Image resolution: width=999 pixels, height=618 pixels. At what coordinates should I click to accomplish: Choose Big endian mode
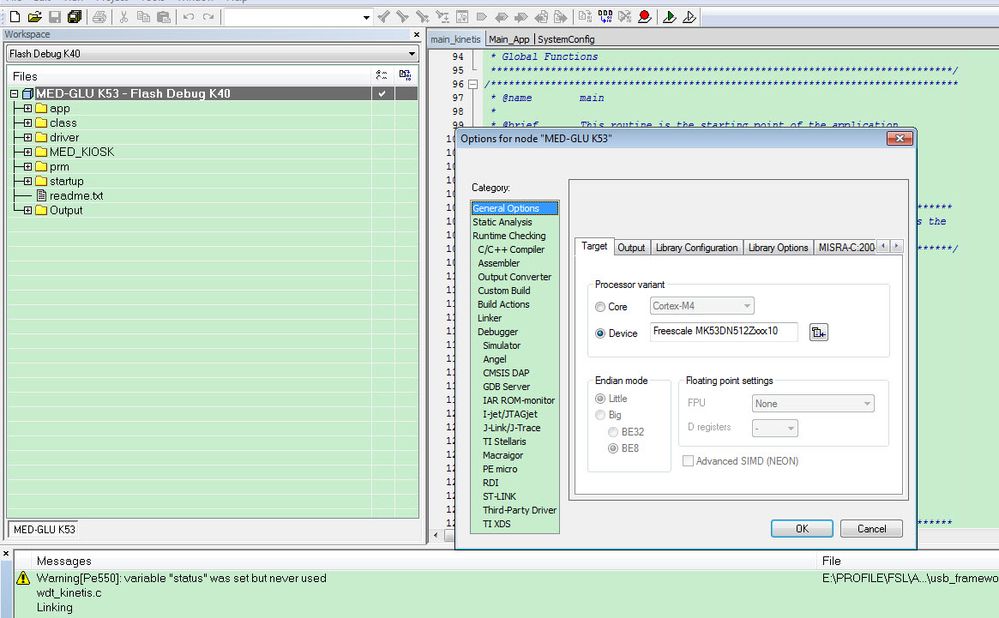(x=600, y=415)
